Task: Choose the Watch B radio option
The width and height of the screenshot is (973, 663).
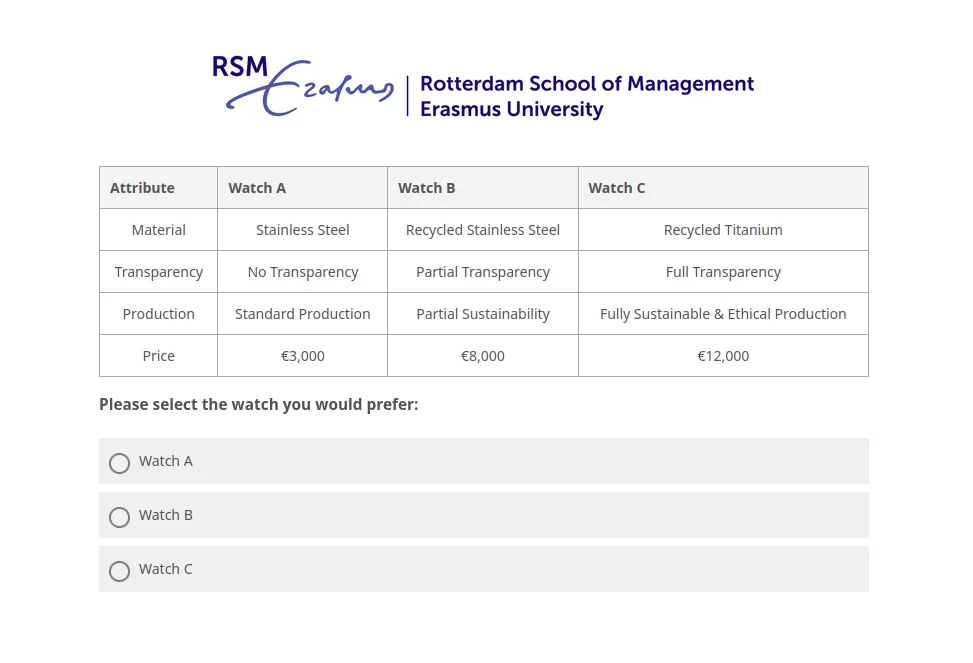Action: coord(120,517)
